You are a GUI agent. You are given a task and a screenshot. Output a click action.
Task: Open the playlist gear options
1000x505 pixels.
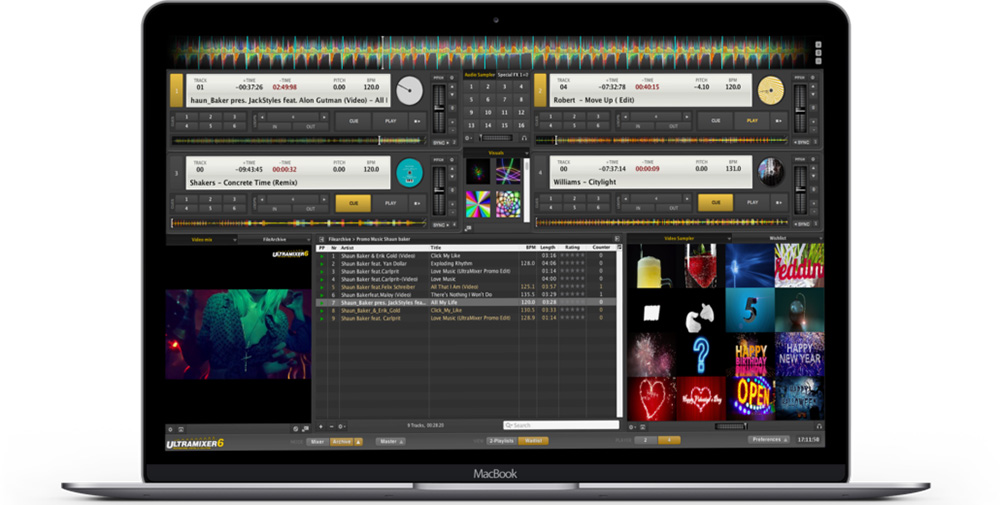click(x=342, y=427)
